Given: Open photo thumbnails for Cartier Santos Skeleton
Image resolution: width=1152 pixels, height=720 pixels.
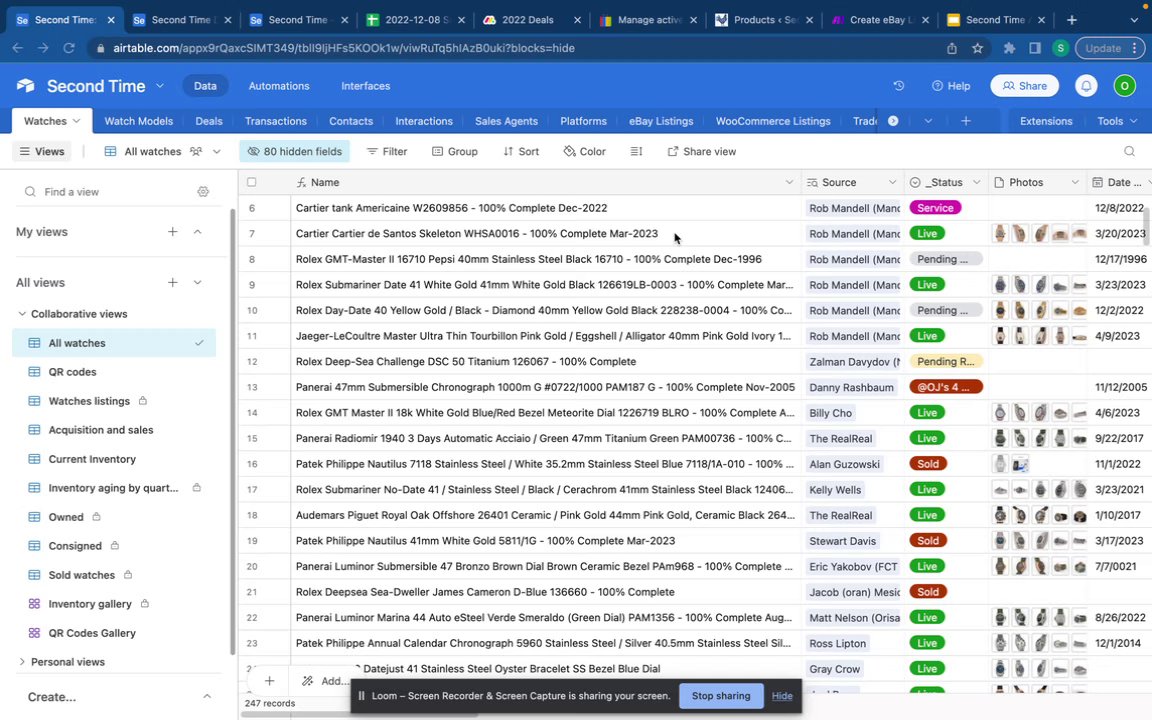Looking at the screenshot, I should point(1039,234).
